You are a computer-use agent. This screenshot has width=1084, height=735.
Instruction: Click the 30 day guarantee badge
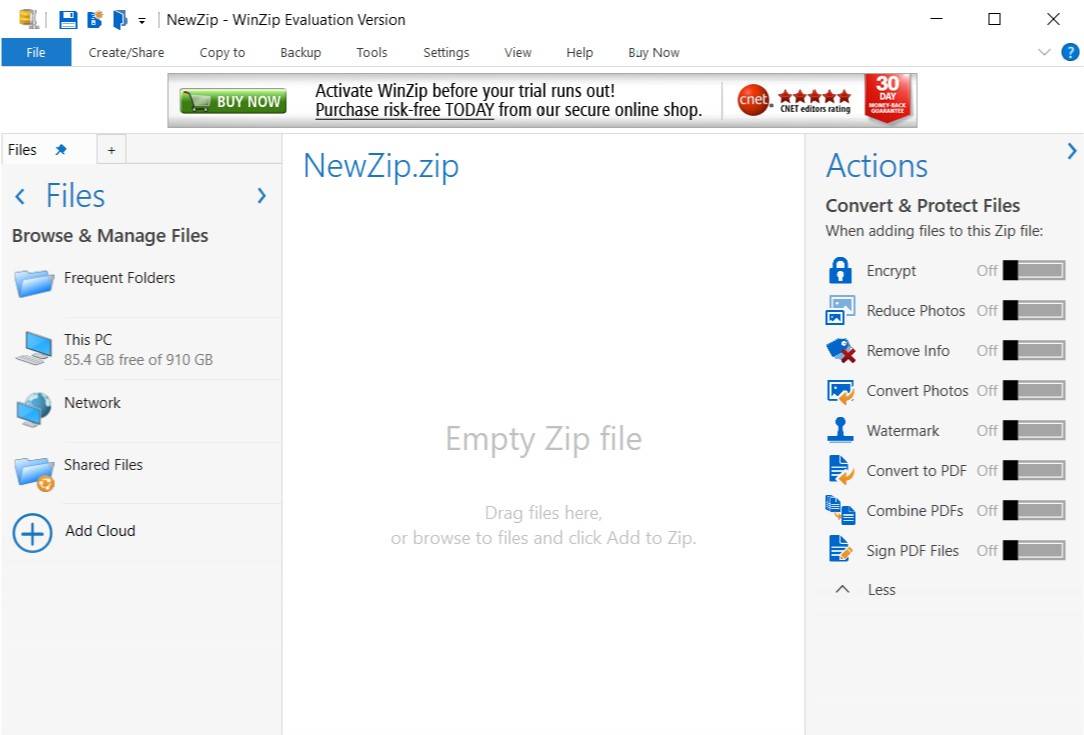click(887, 98)
